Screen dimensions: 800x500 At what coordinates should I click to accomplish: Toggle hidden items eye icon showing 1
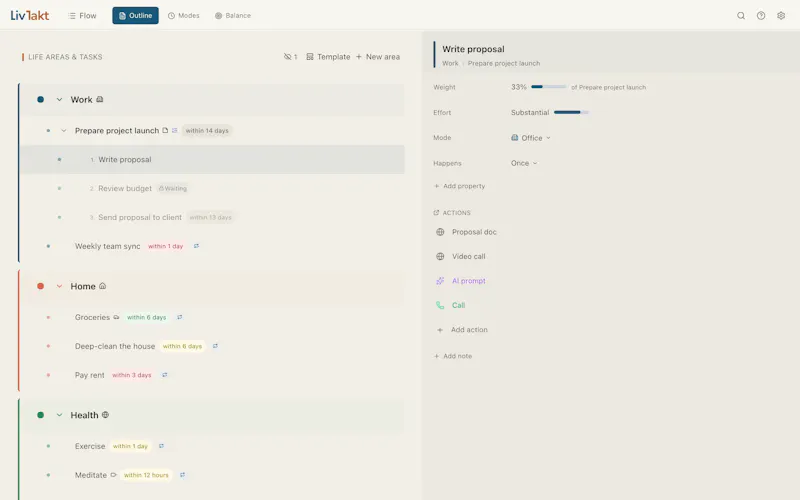point(290,57)
